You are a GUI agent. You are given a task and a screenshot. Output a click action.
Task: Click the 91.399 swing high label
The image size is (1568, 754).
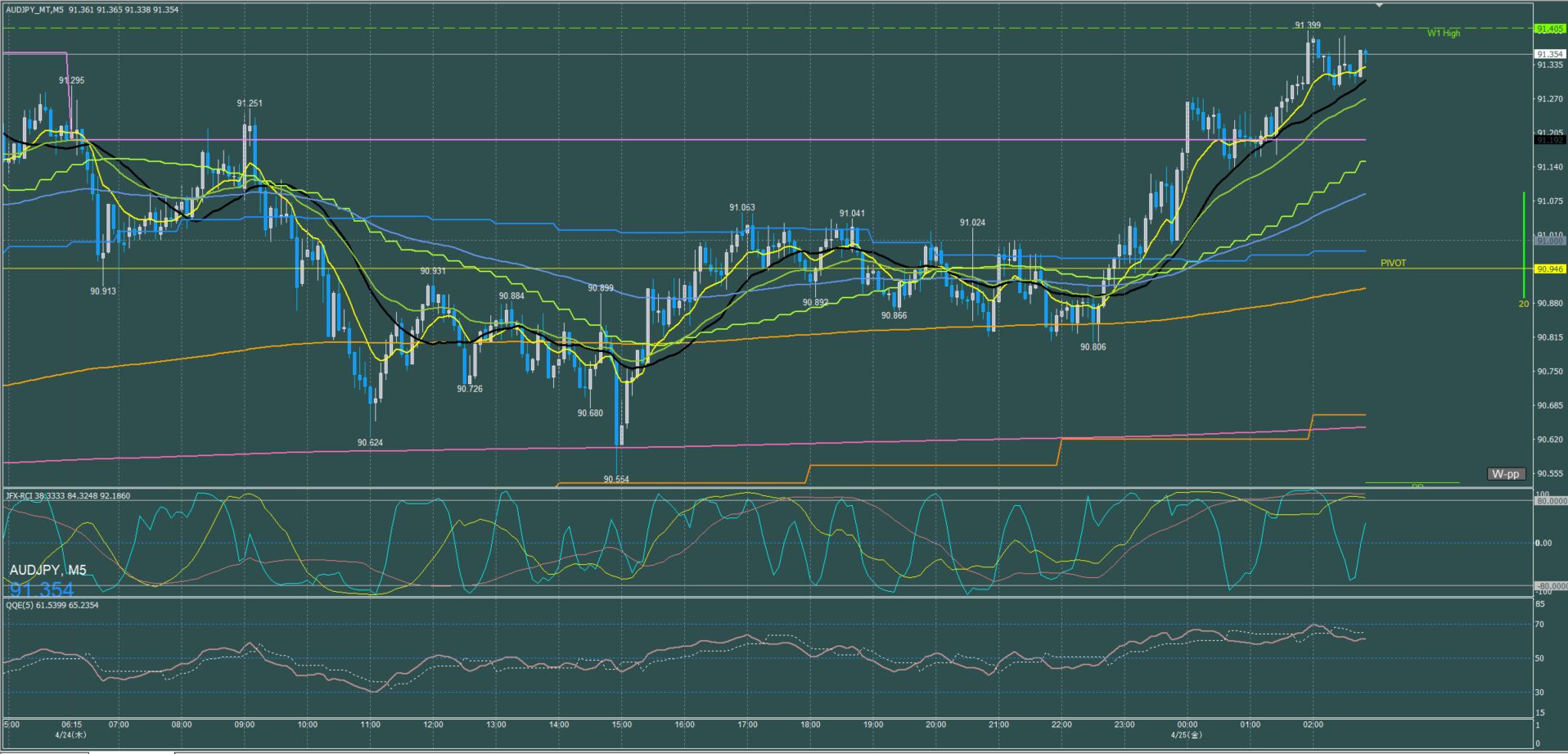[1308, 25]
